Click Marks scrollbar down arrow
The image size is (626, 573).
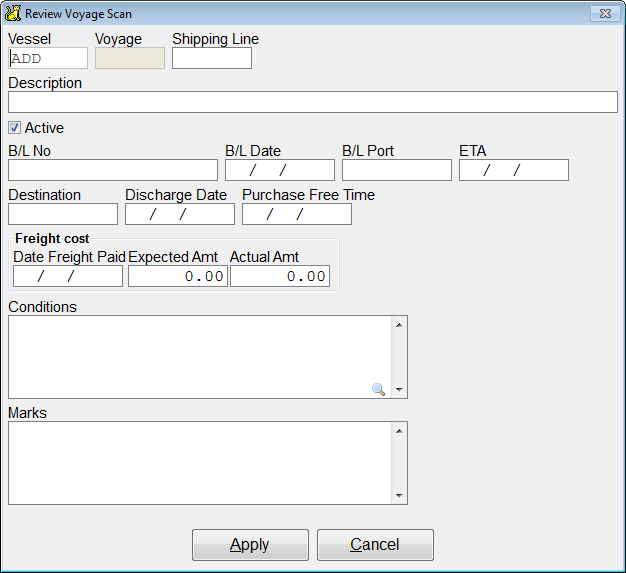(399, 496)
